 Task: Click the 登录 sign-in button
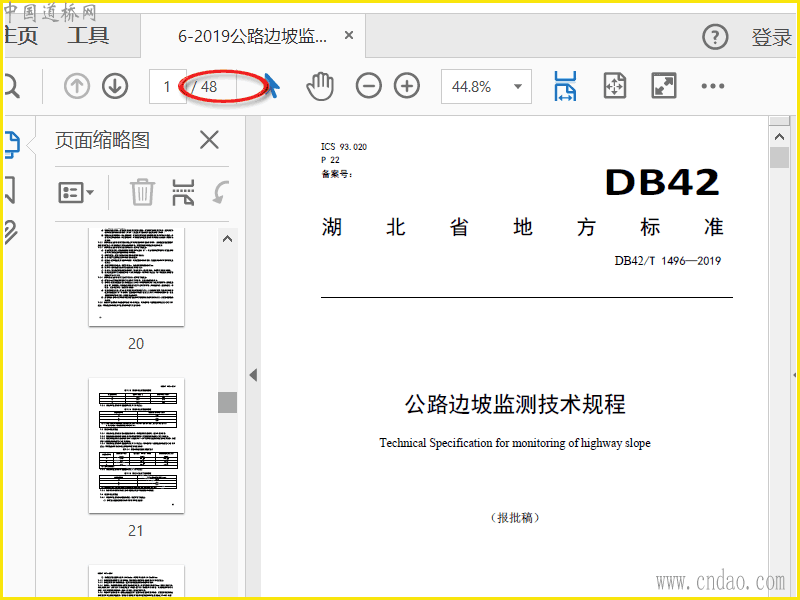tap(771, 37)
